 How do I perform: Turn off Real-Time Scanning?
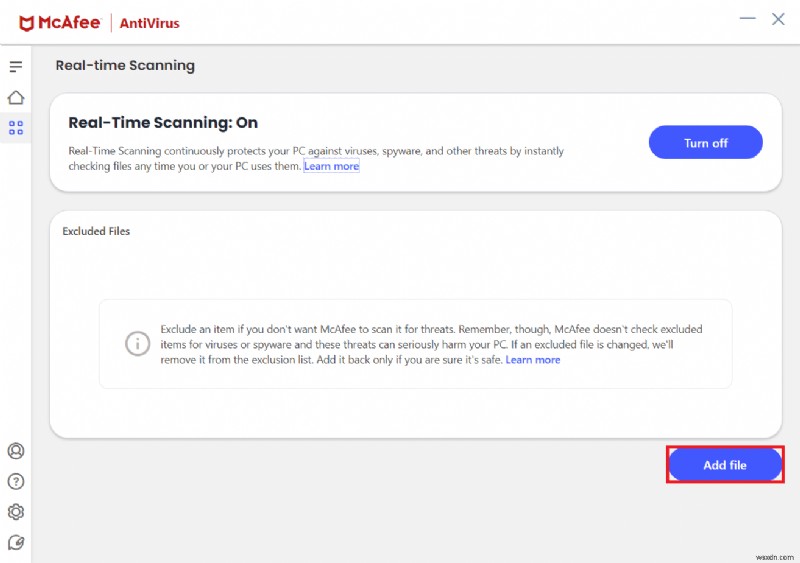point(705,143)
